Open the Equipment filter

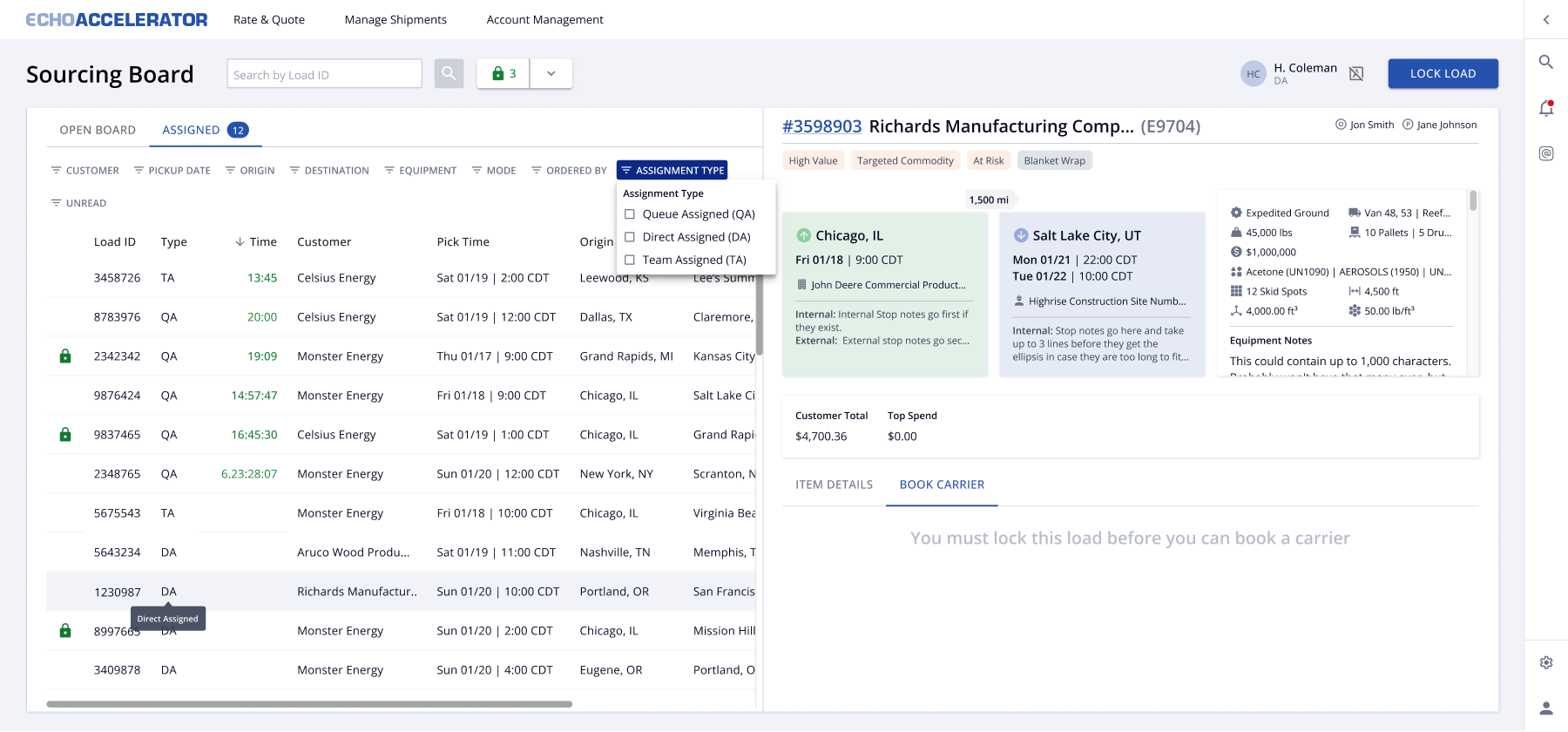coord(421,171)
